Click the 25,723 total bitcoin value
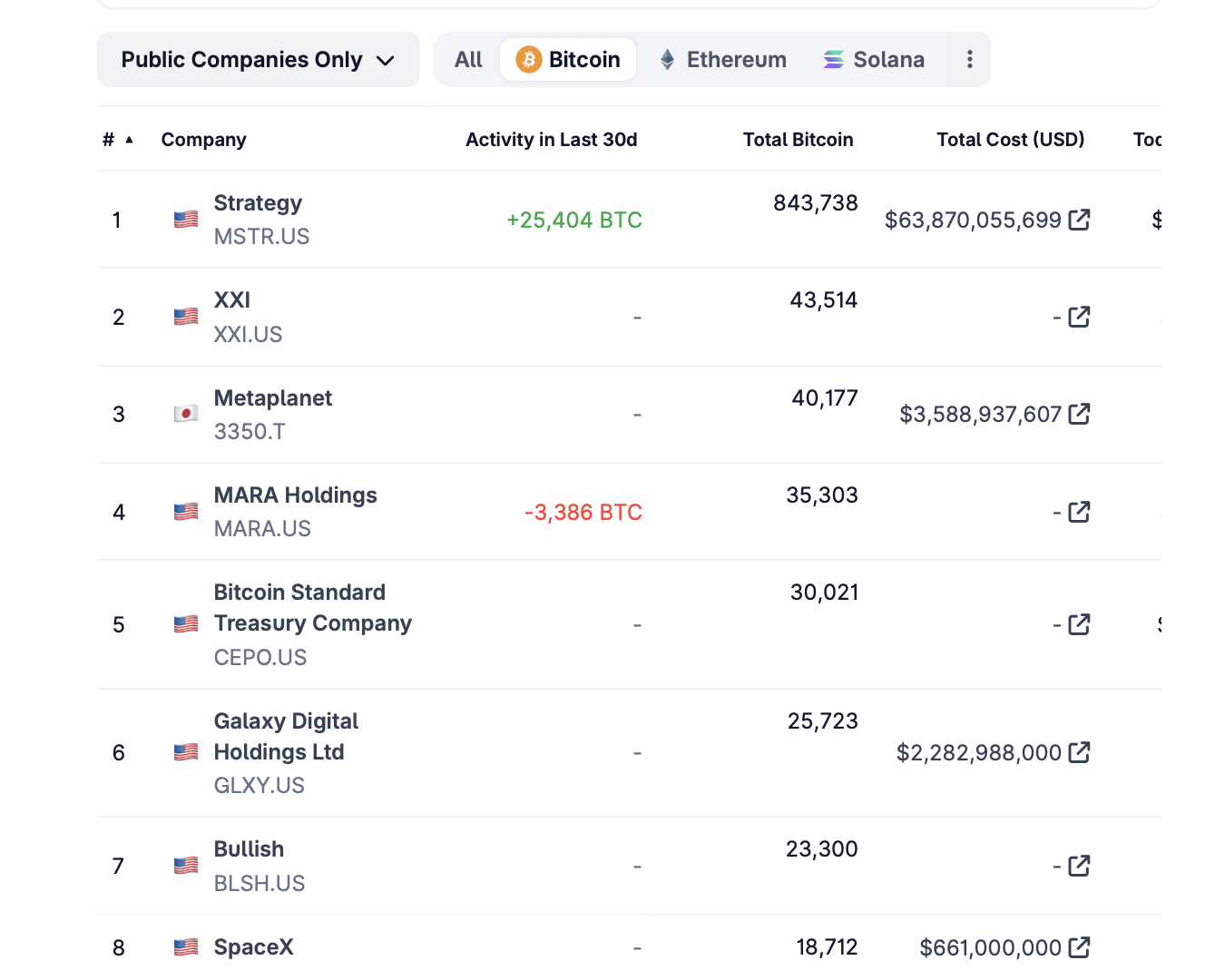The height and width of the screenshot is (980, 1225). 823,721
